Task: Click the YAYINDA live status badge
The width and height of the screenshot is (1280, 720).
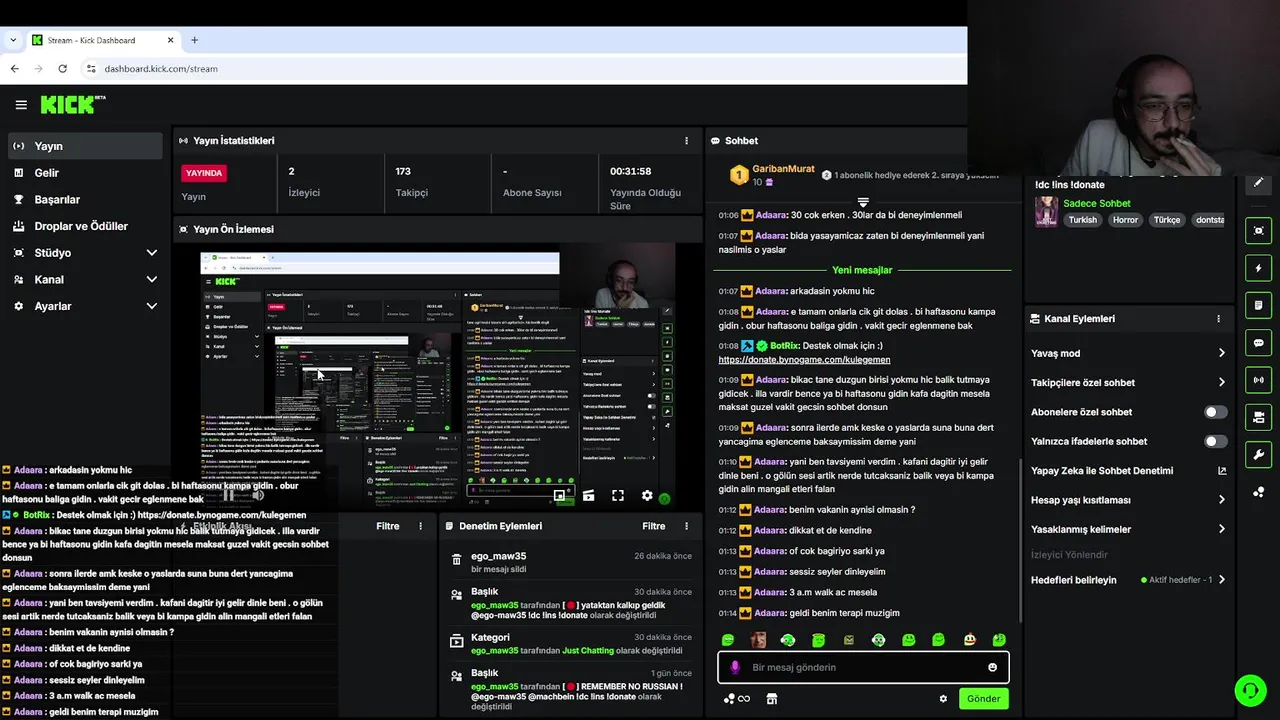Action: 204,173
